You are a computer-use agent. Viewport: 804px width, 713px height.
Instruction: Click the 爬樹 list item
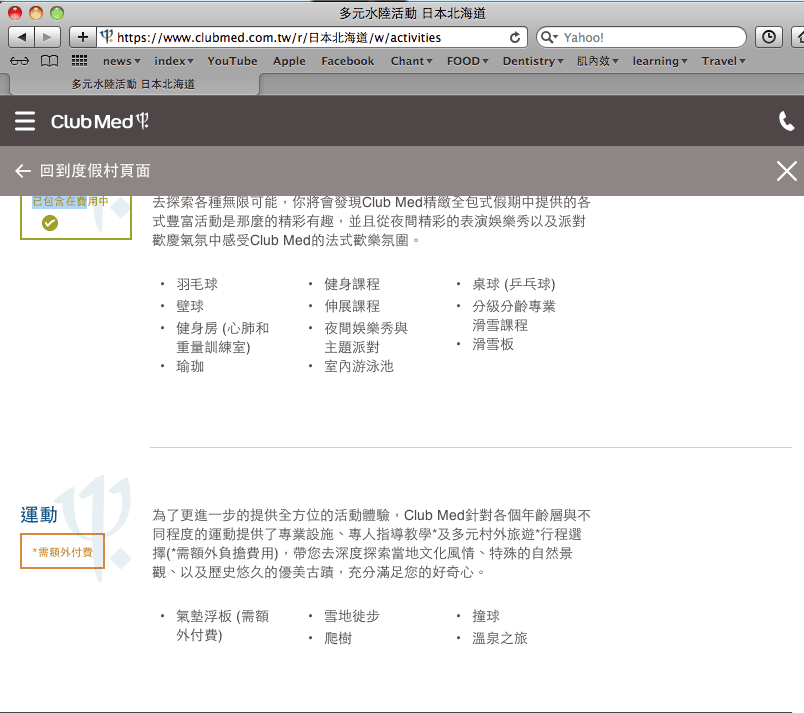(x=338, y=638)
